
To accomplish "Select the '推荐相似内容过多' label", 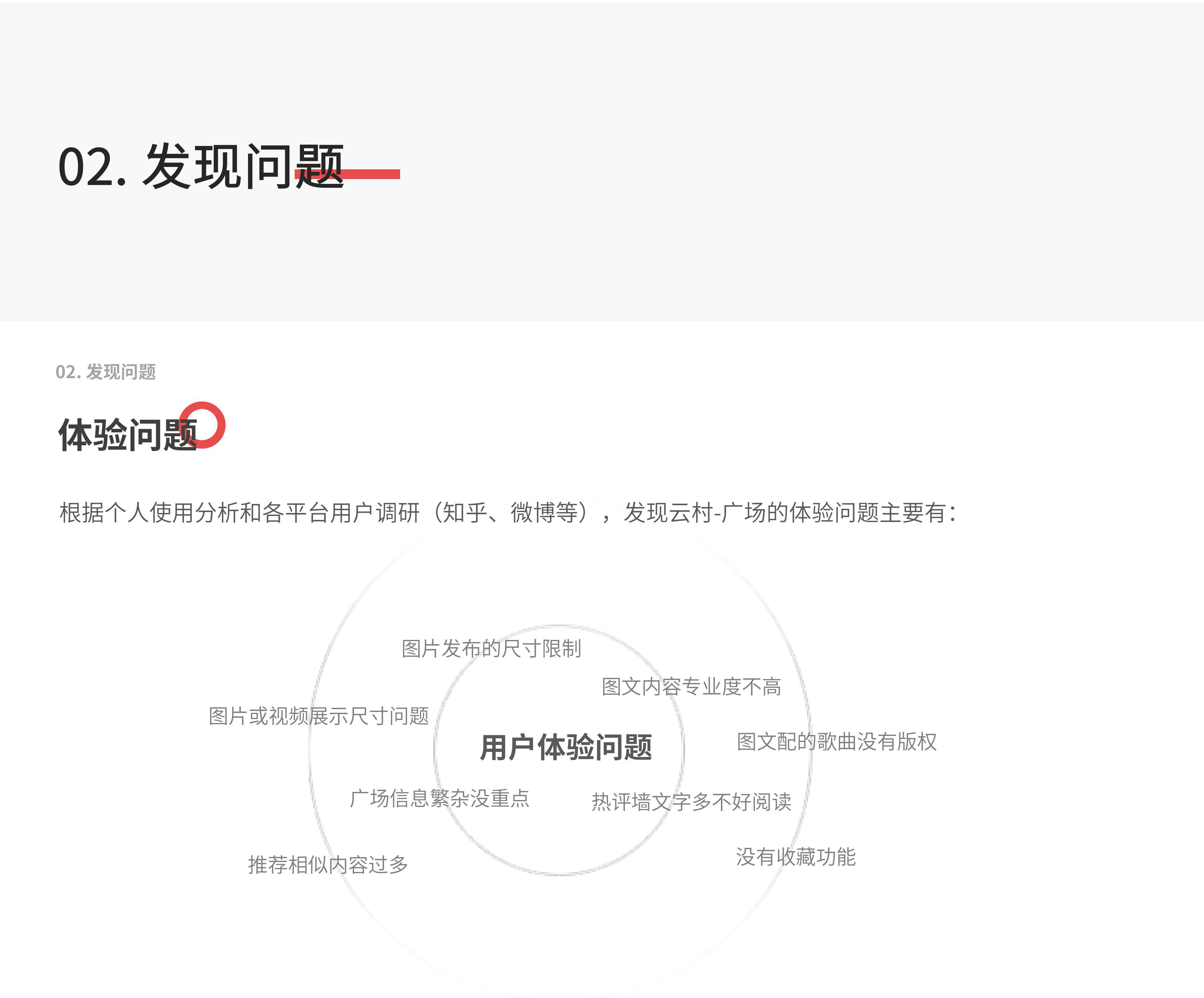I will [x=327, y=864].
